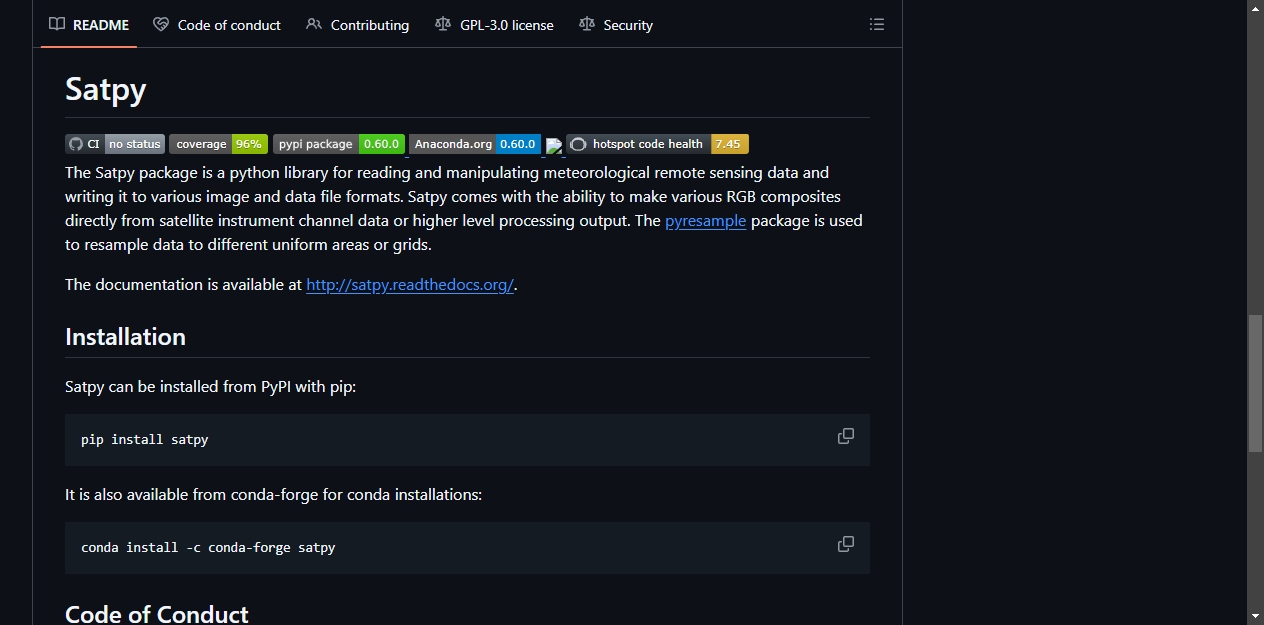Click the scrollbar down arrow
Viewport: 1264px width, 625px height.
1255,616
